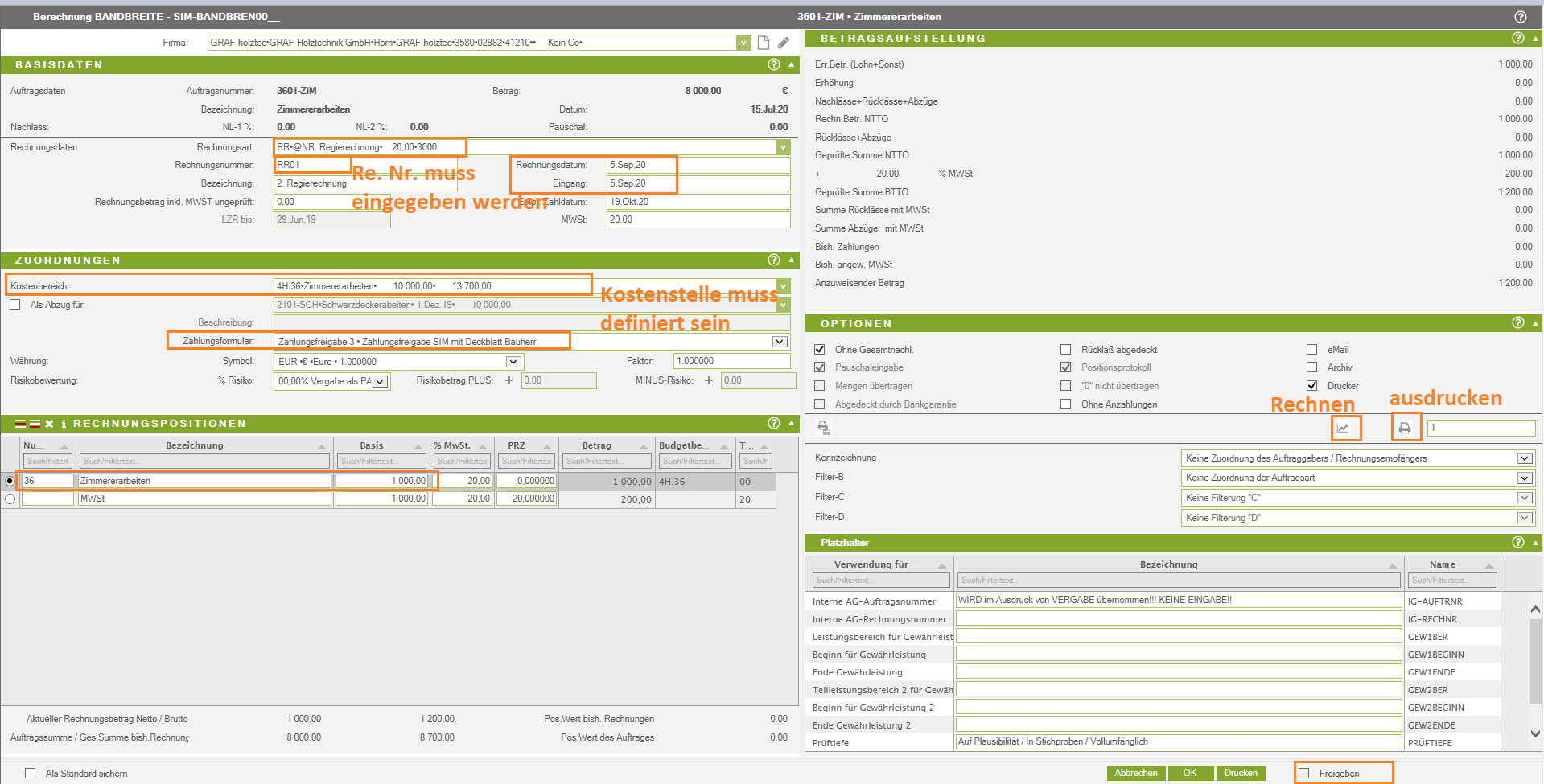Click the pencil edit icon beside Firma

(x=784, y=43)
